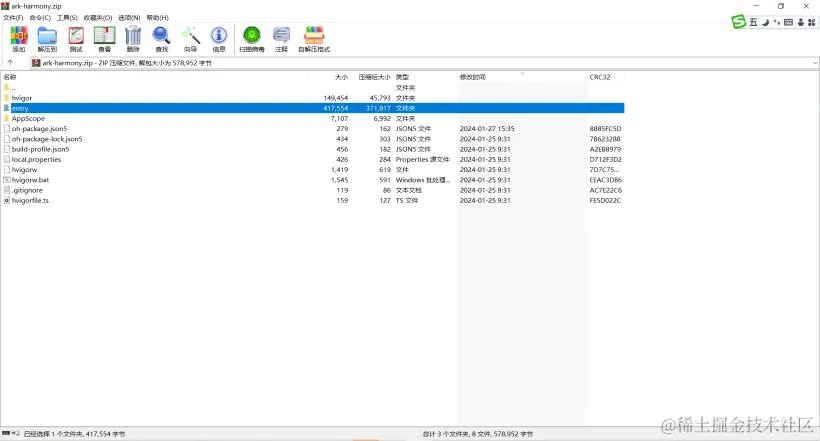
Task: Click the disk icon in status bar
Action: click(x=6, y=433)
